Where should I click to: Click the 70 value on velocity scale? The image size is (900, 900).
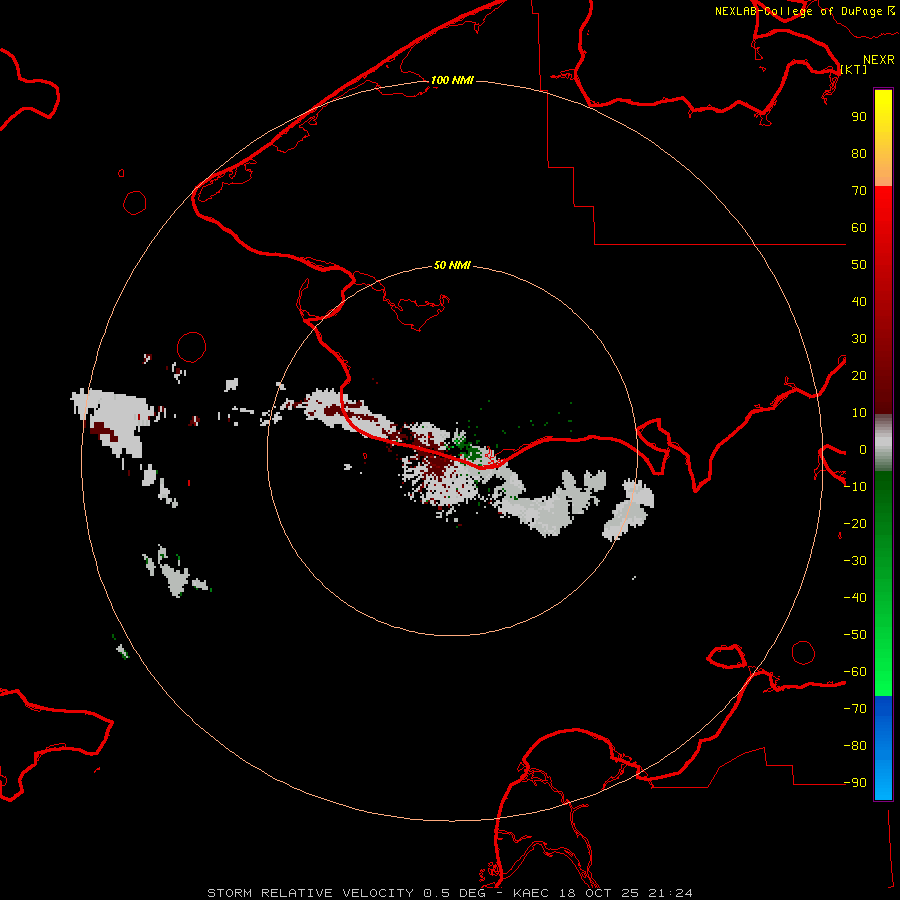coord(859,191)
